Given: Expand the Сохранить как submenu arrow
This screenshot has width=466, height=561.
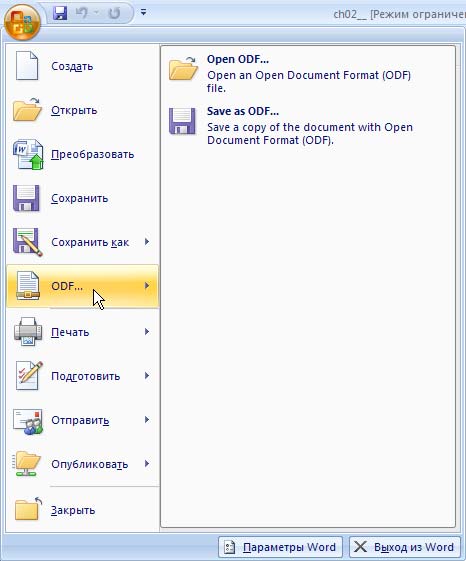Looking at the screenshot, I should (x=147, y=242).
